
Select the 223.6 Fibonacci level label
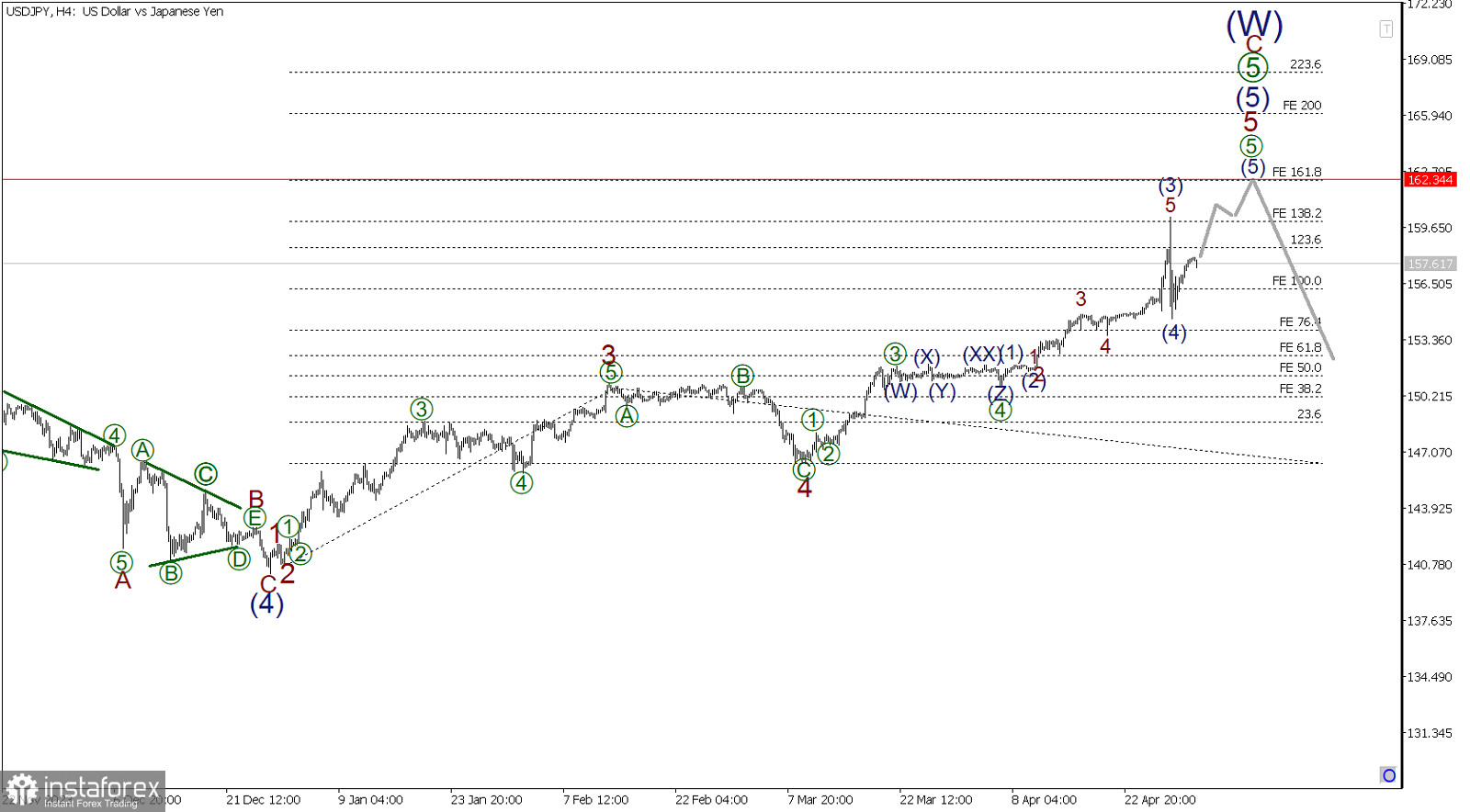[1306, 64]
